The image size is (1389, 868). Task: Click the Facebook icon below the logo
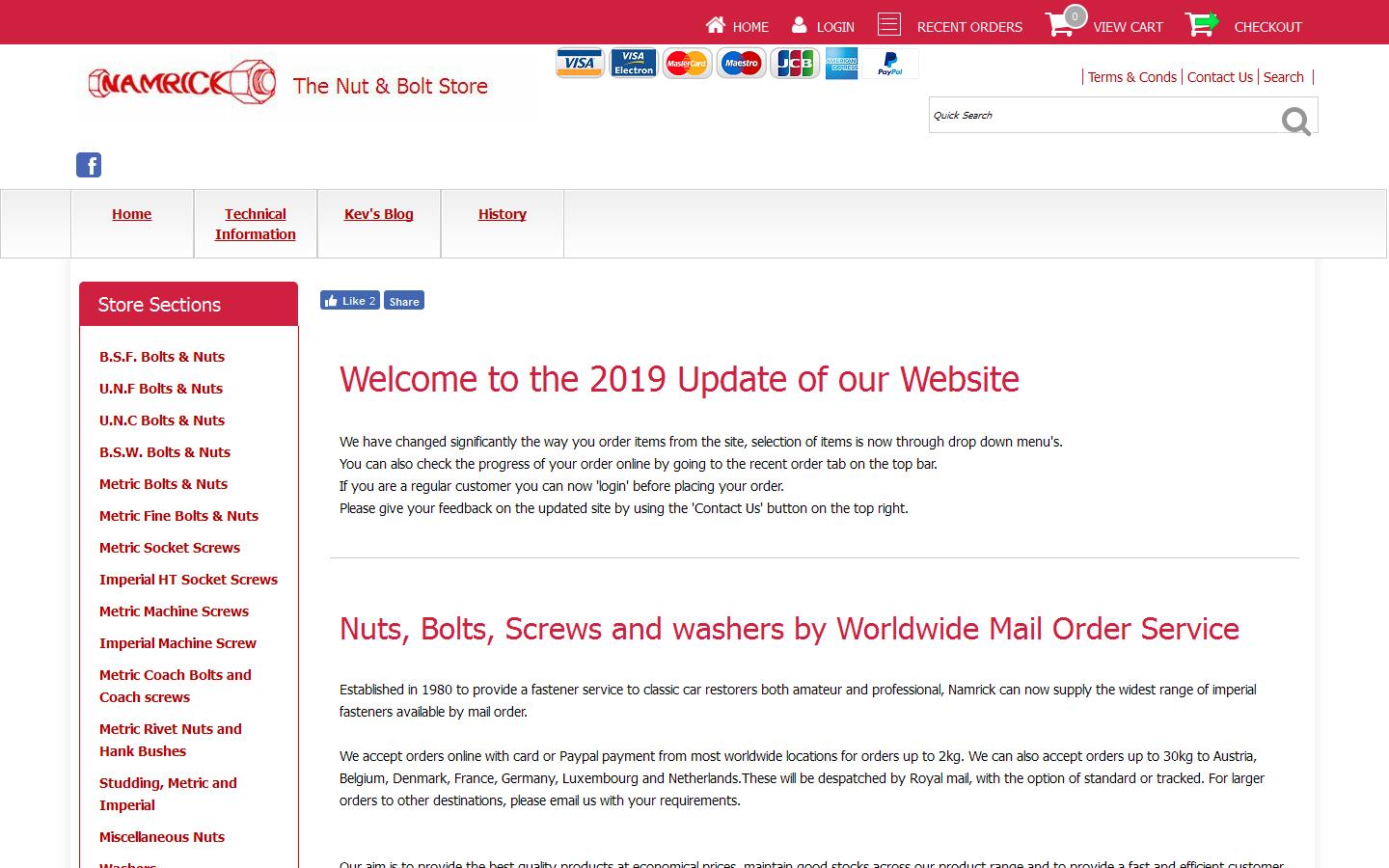coord(88,164)
